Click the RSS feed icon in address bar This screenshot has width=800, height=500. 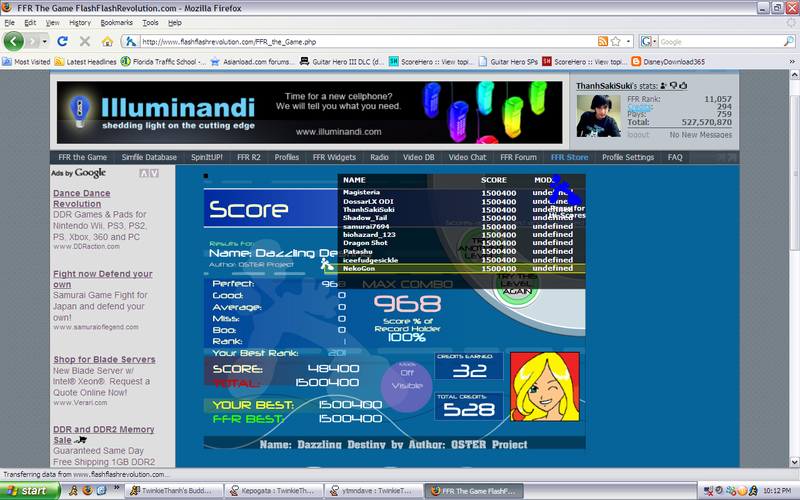tap(603, 42)
